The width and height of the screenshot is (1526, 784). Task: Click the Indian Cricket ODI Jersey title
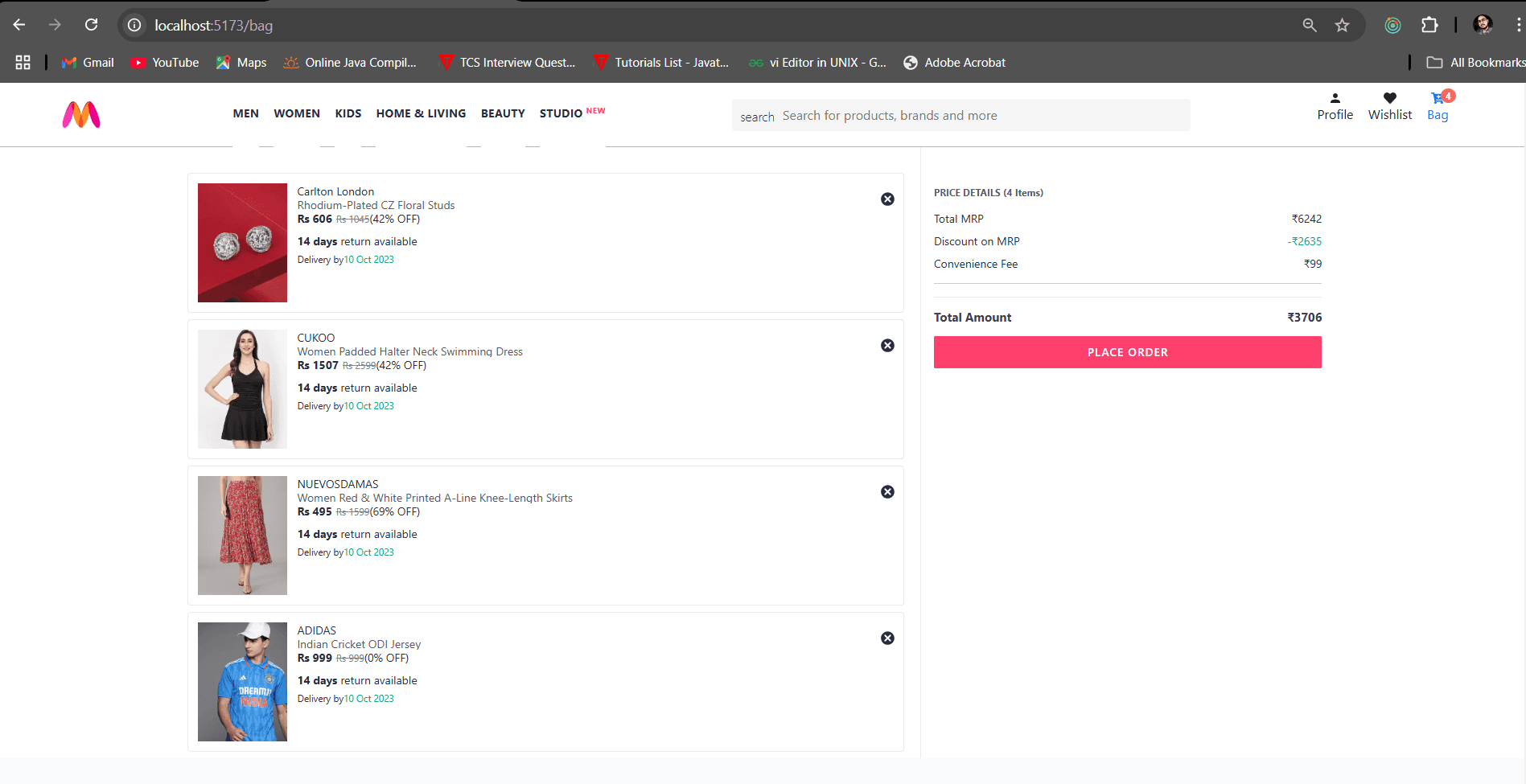point(359,644)
